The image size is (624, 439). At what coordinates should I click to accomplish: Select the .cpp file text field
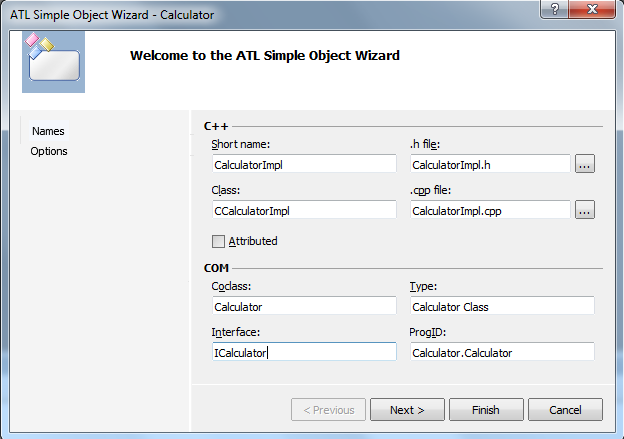(x=489, y=211)
